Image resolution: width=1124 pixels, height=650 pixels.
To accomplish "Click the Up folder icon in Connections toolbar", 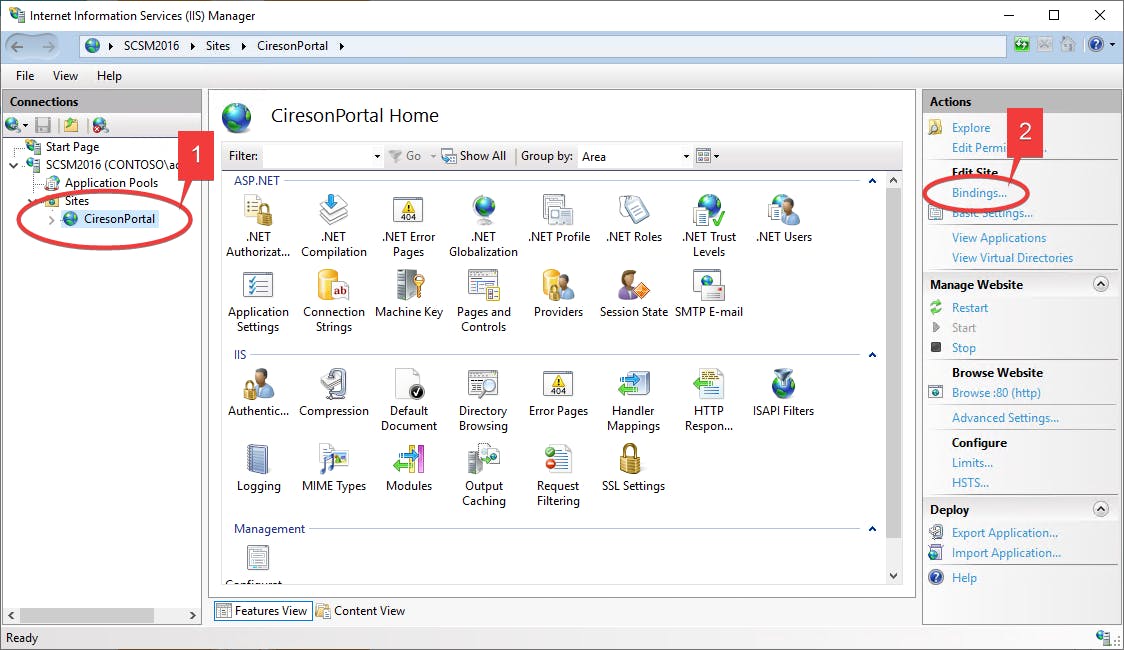I will pyautogui.click(x=71, y=125).
